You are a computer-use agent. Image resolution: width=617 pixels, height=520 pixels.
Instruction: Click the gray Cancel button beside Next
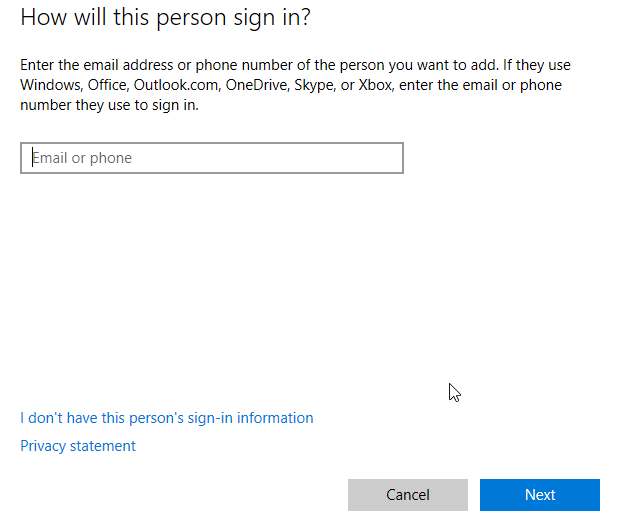(408, 495)
